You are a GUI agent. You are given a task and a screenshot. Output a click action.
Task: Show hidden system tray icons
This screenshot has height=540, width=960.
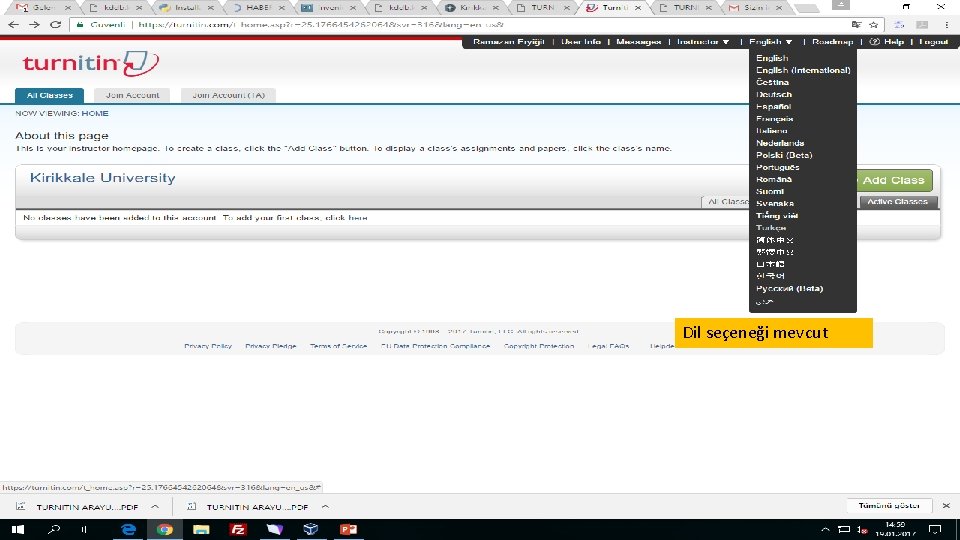coord(825,530)
